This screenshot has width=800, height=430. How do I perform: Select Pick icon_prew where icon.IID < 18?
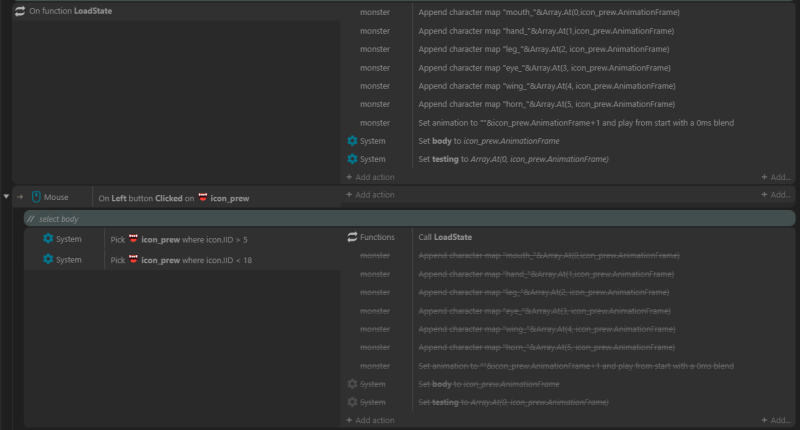(x=181, y=260)
